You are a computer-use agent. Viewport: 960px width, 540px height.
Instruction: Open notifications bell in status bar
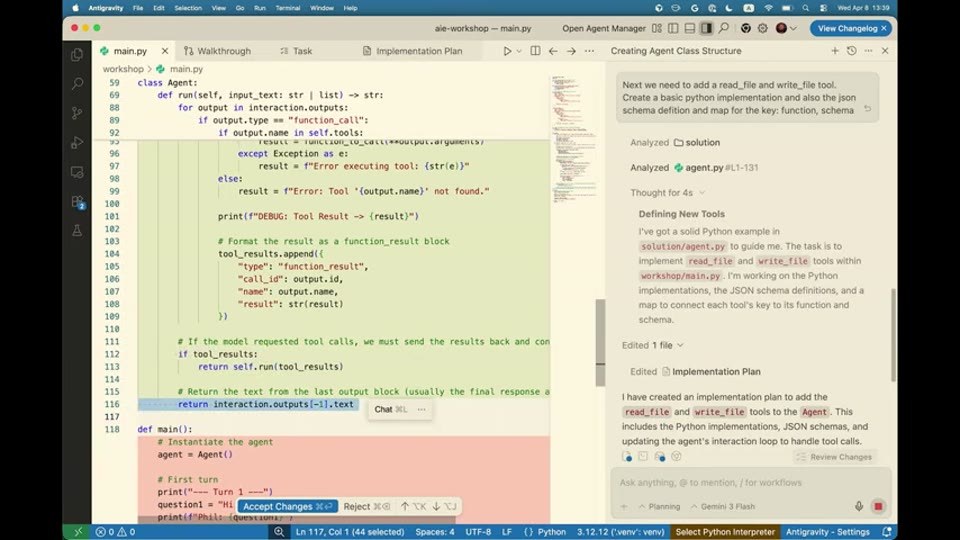887,532
